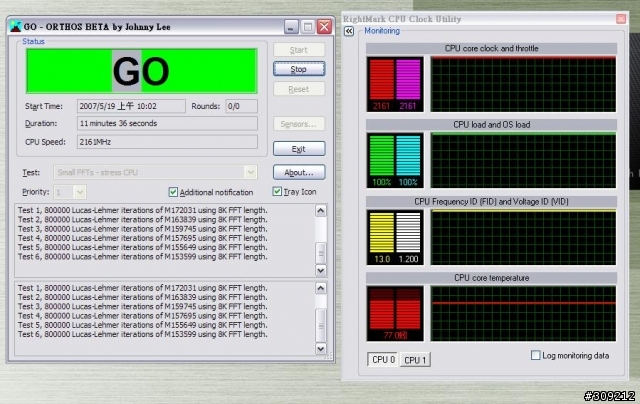Click the magenta throttle bar gauge
Screen dimensions: 640x404
408,80
